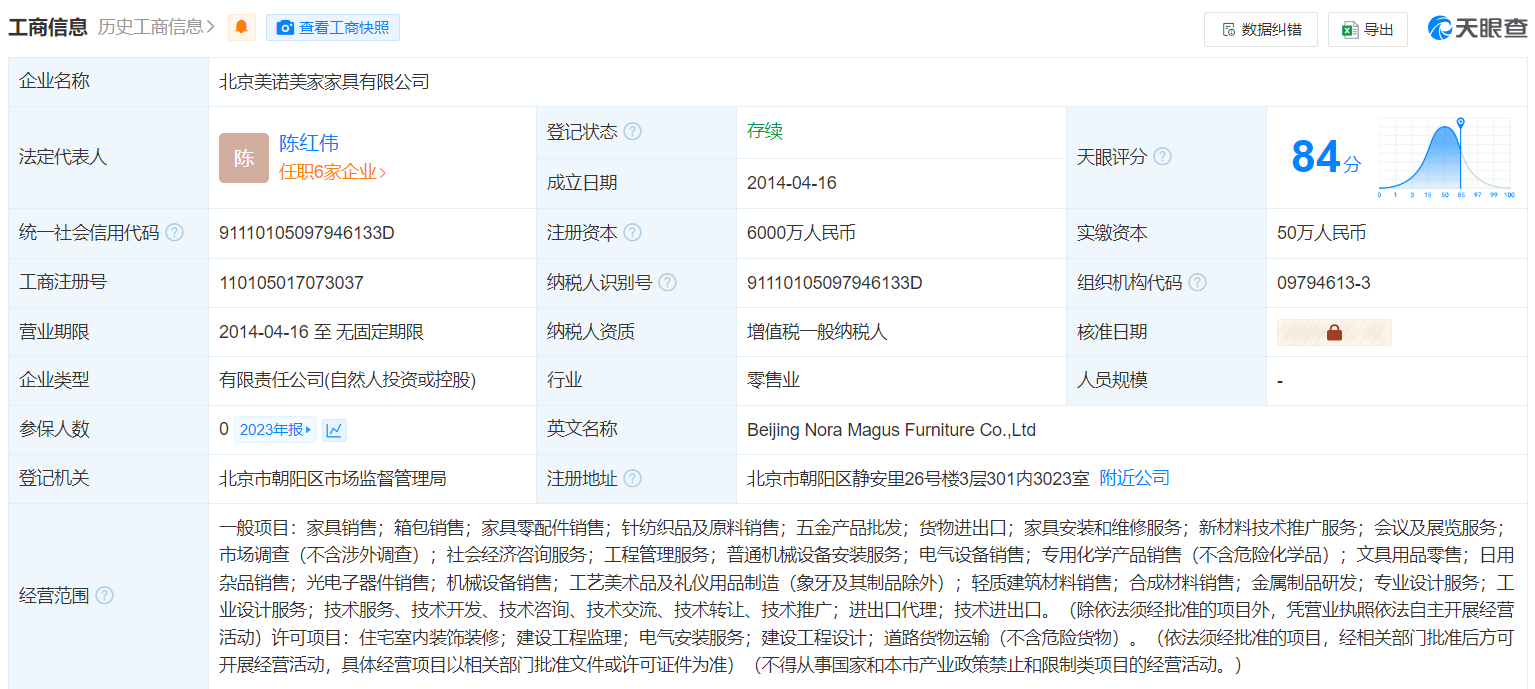This screenshot has height=689, width=1535.
Task: Click the 84分 score value
Action: [1326, 157]
